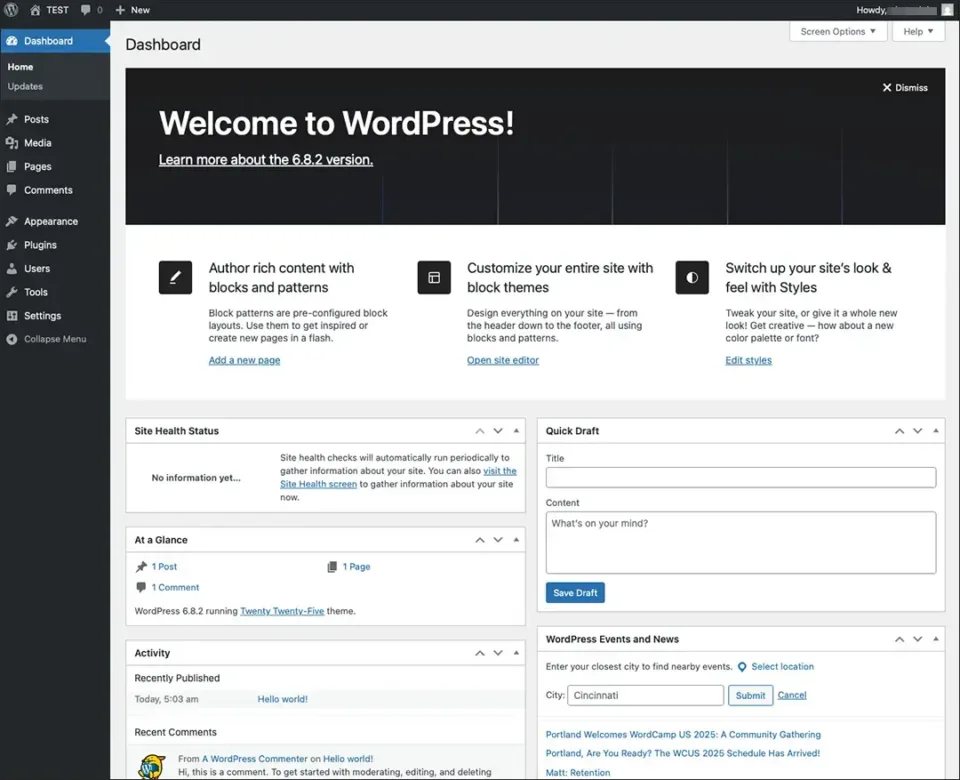
Task: Select Home under Dashboard menu
Action: [20, 66]
